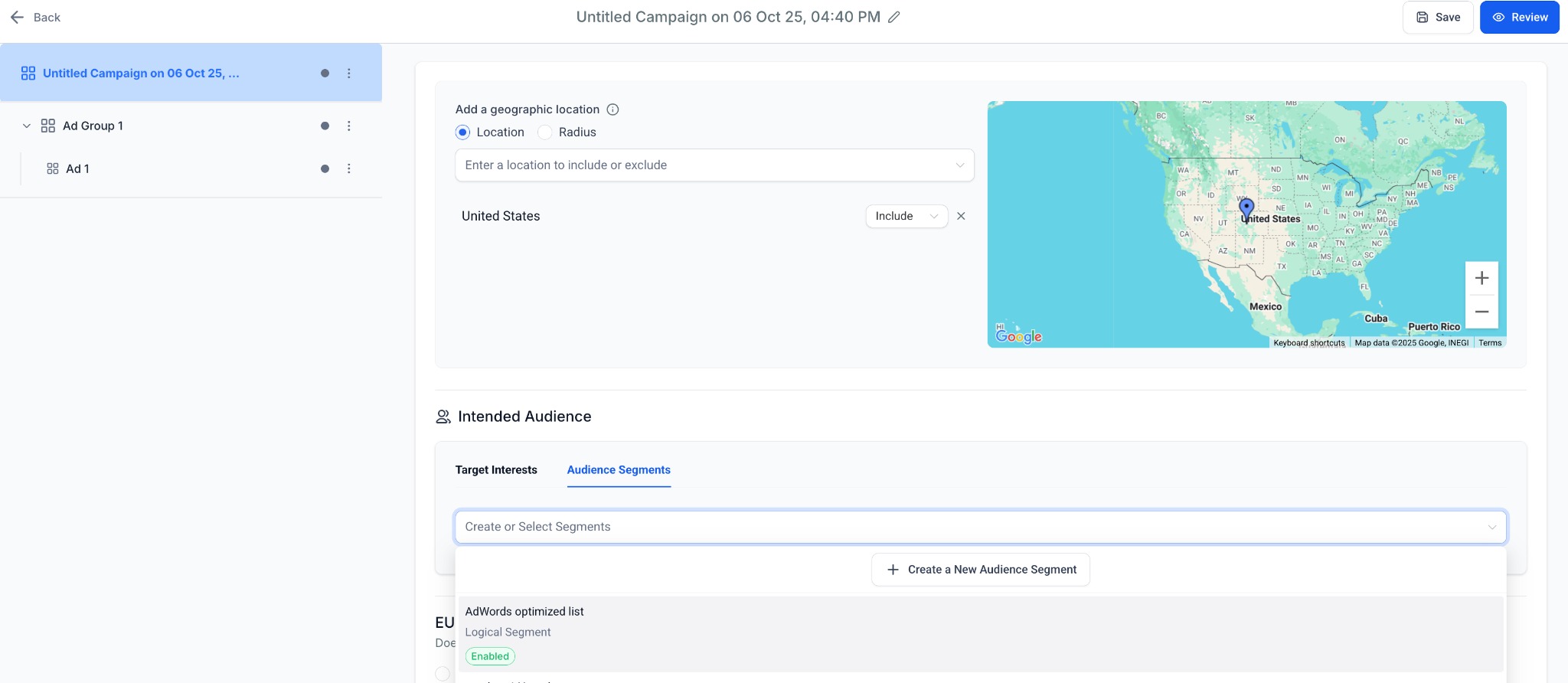Open the Include/Exclude dropdown
1568x683 pixels.
906,216
